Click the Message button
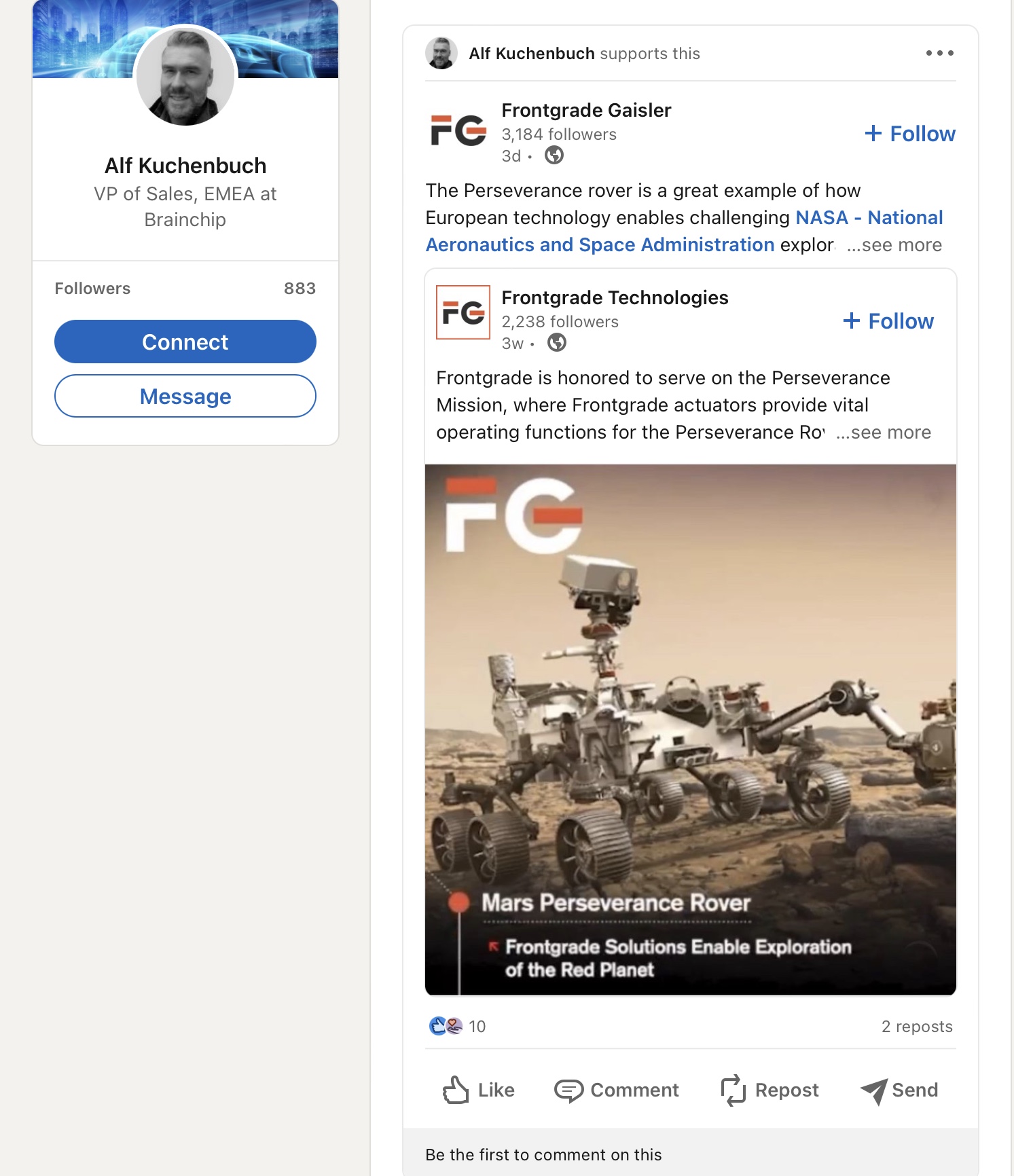 (185, 396)
